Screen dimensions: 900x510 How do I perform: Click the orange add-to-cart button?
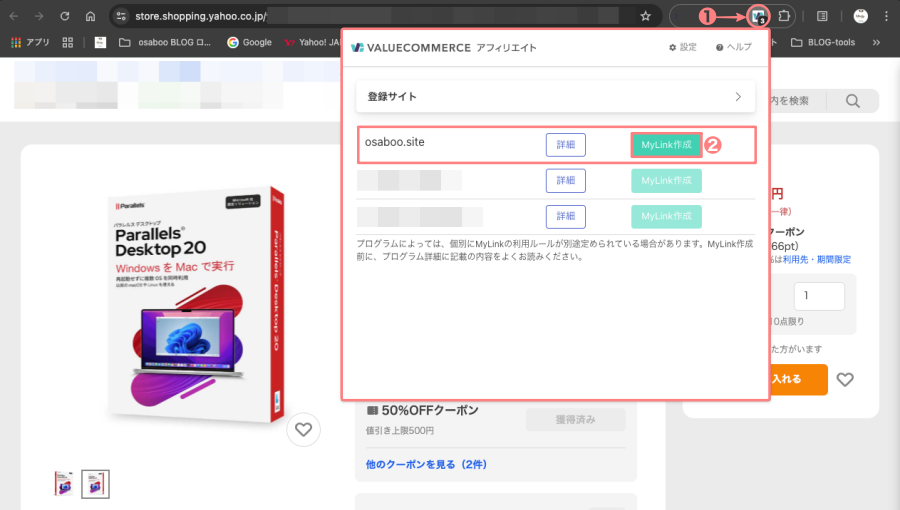tap(798, 379)
